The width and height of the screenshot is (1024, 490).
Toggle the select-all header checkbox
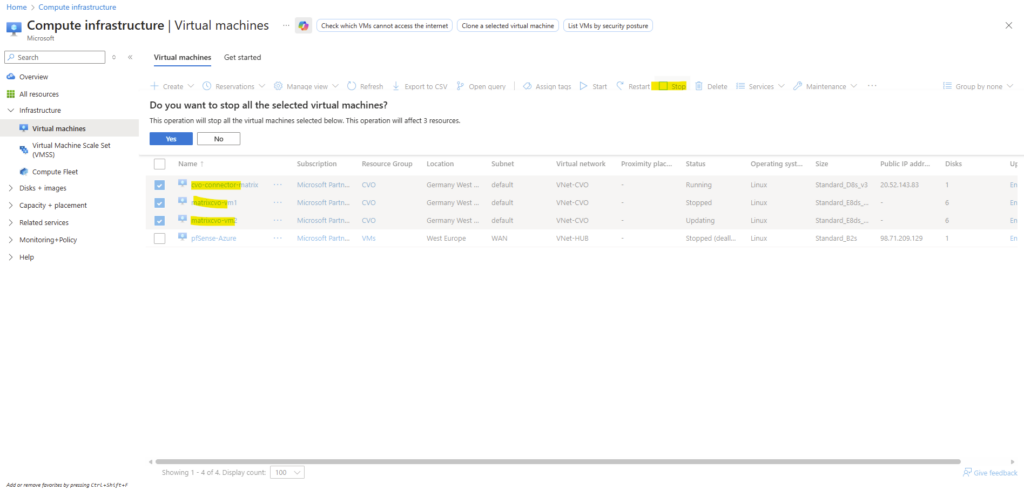coord(160,163)
